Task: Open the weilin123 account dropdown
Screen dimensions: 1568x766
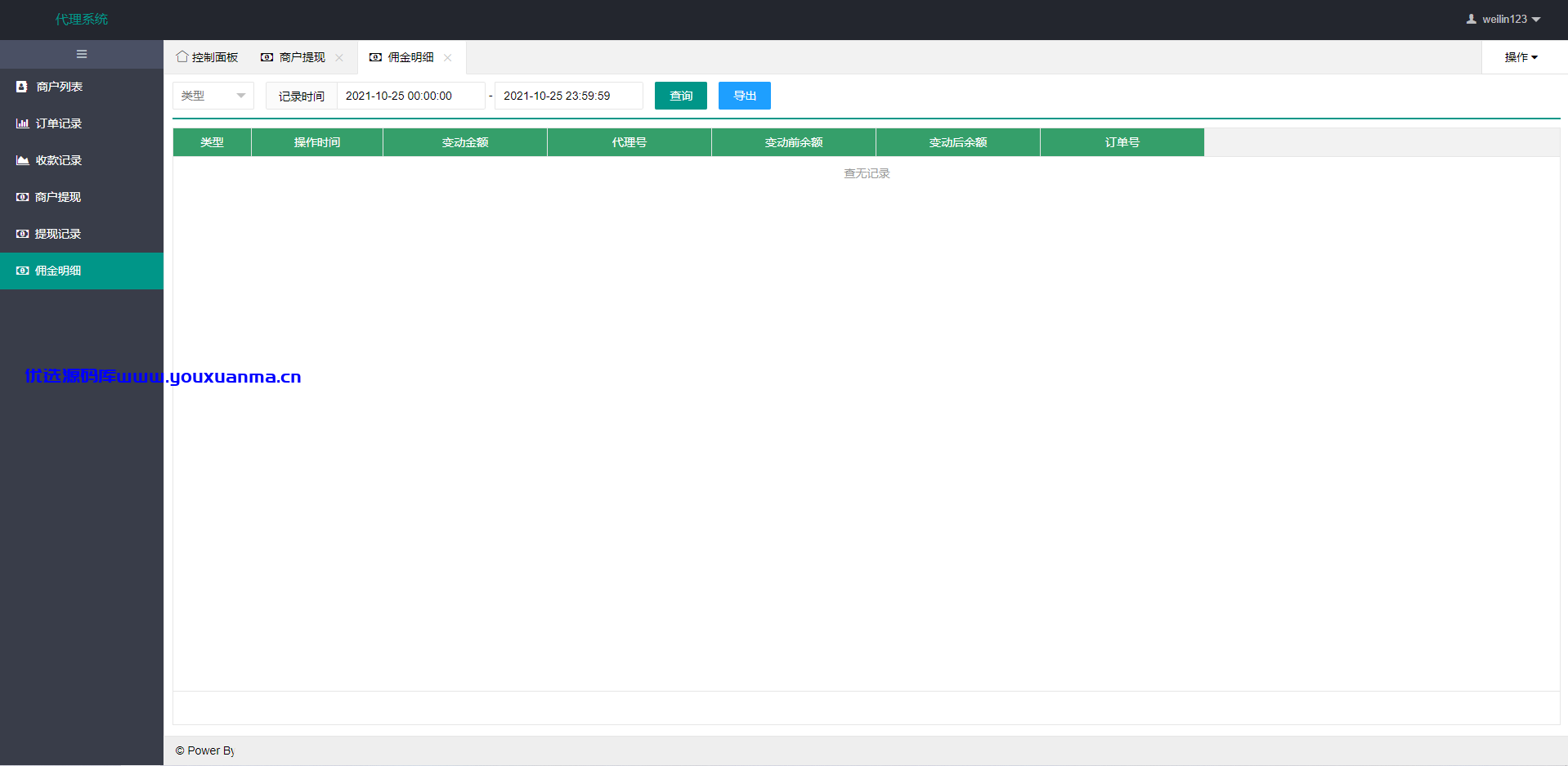Action: pos(1504,19)
